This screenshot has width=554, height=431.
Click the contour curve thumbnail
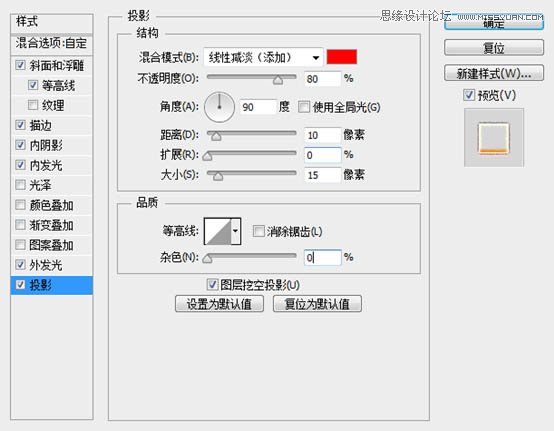click(x=218, y=231)
